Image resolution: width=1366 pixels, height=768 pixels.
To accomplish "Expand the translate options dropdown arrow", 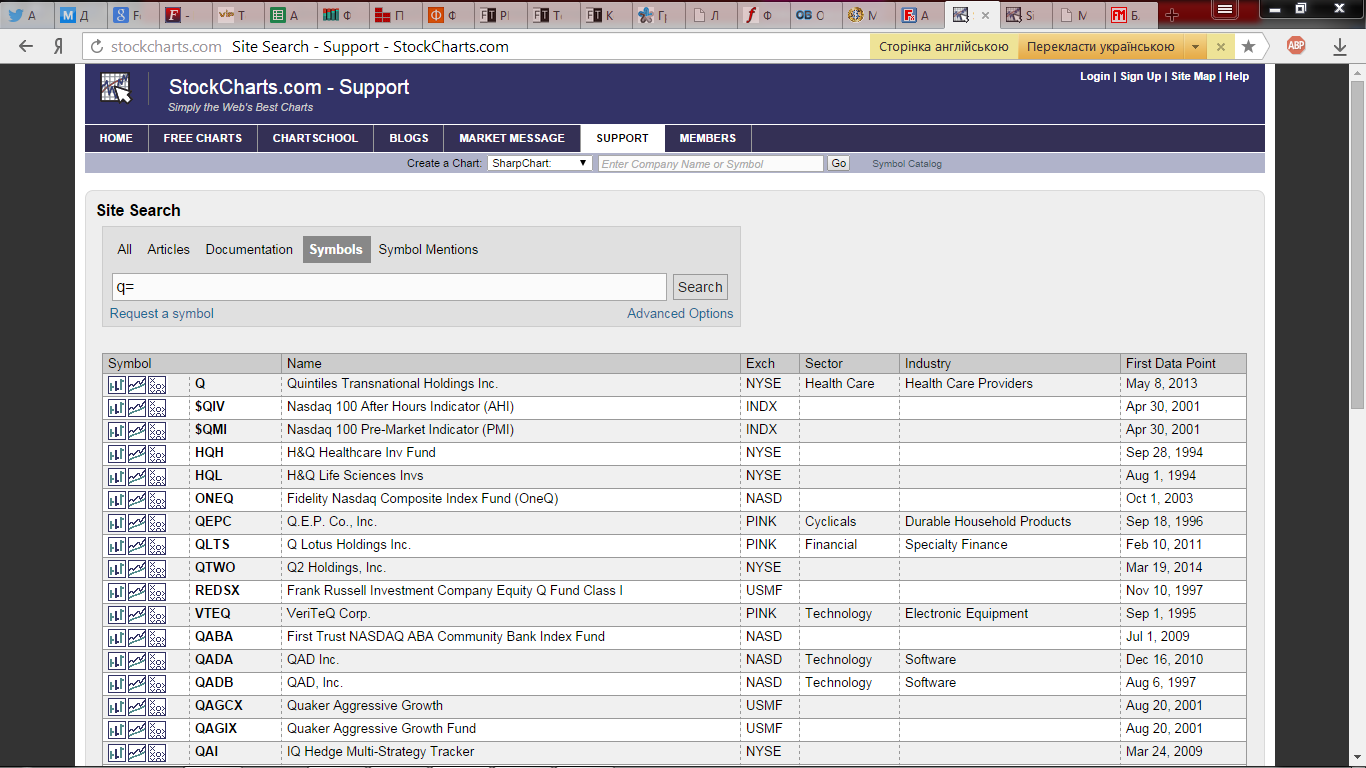I will [x=1196, y=46].
